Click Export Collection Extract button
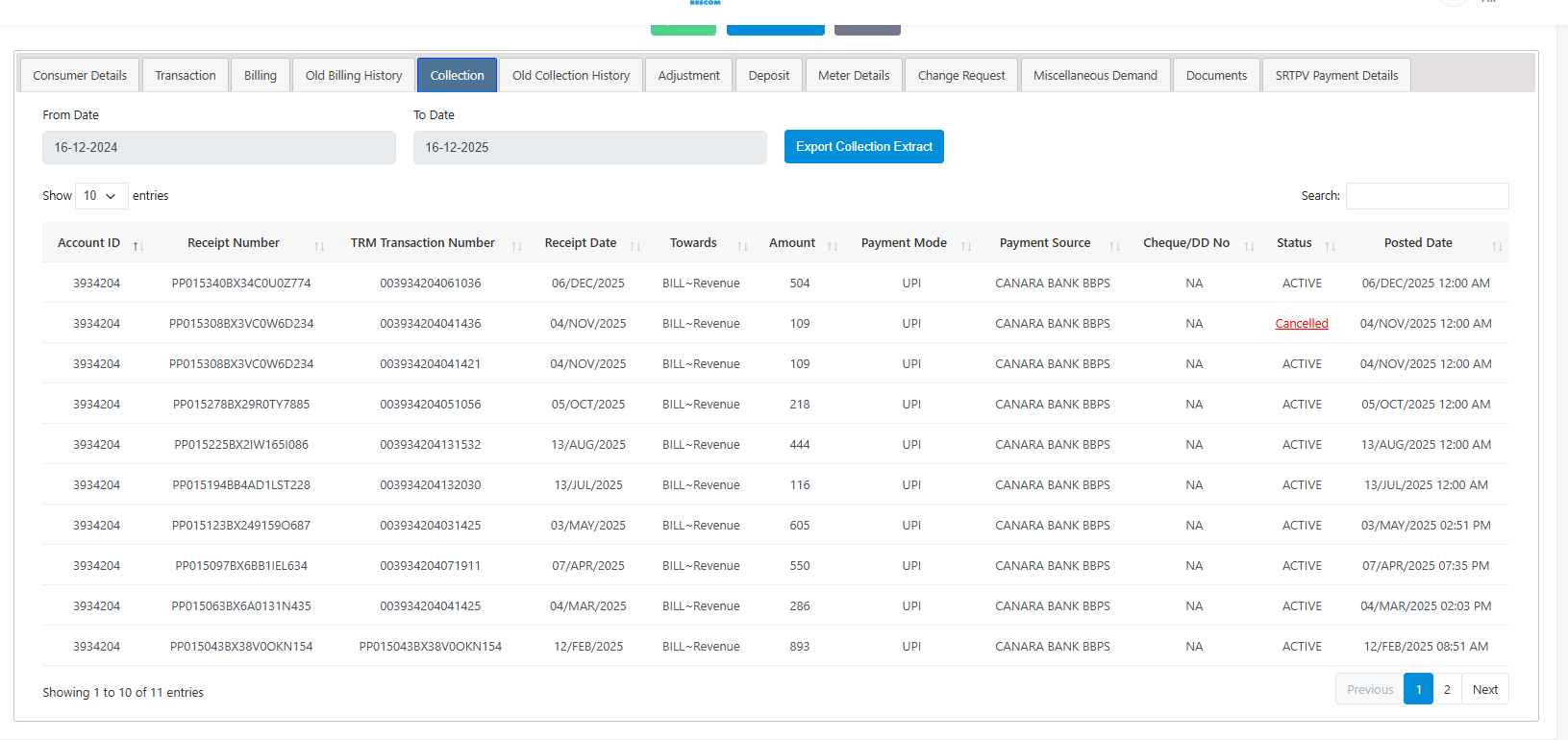Image resolution: width=1568 pixels, height=740 pixels. tap(863, 147)
